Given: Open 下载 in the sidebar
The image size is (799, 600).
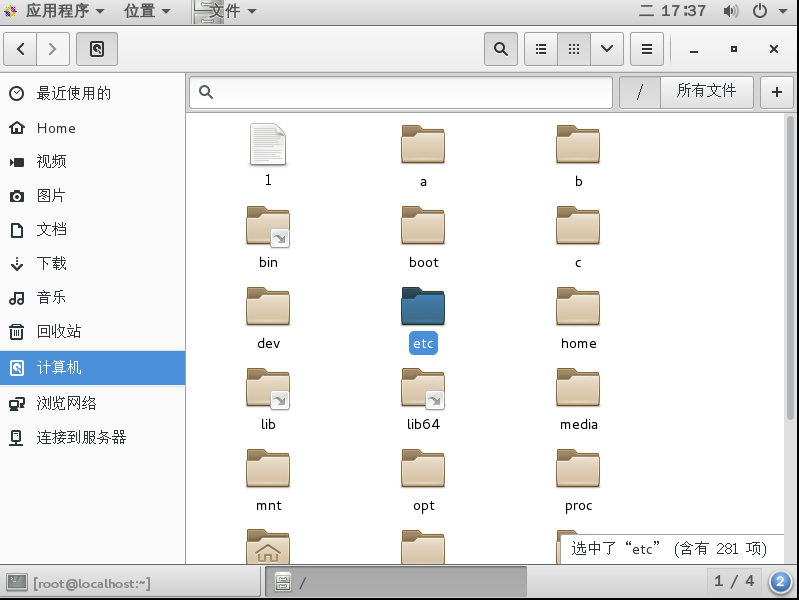Looking at the screenshot, I should (x=92, y=264).
